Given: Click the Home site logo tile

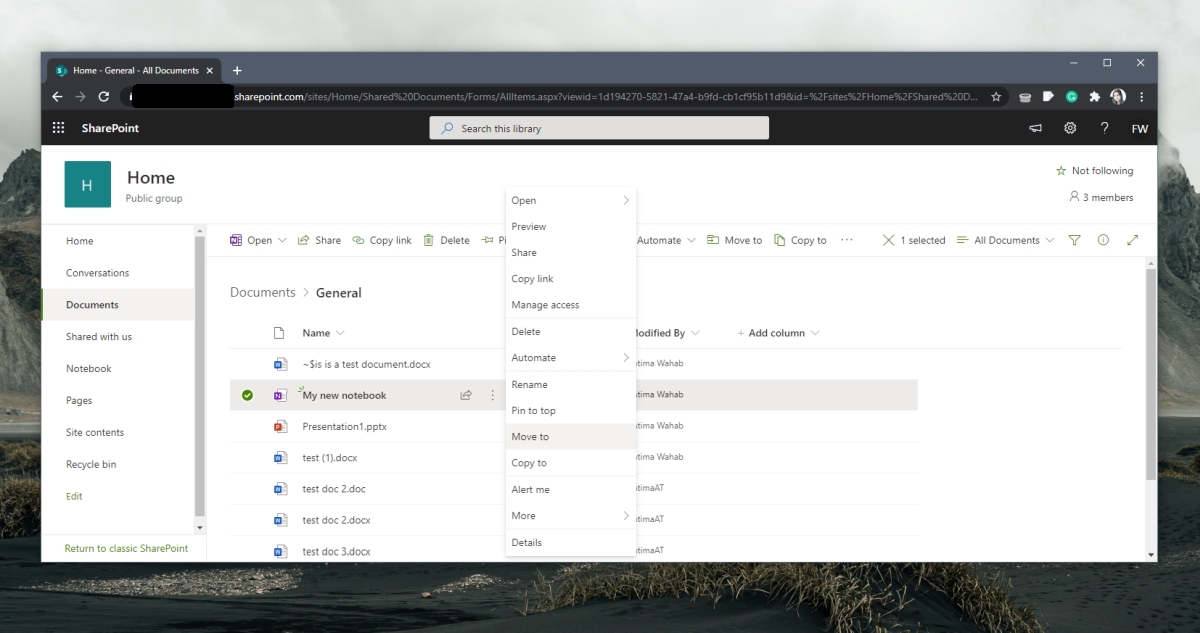Looking at the screenshot, I should pos(87,184).
